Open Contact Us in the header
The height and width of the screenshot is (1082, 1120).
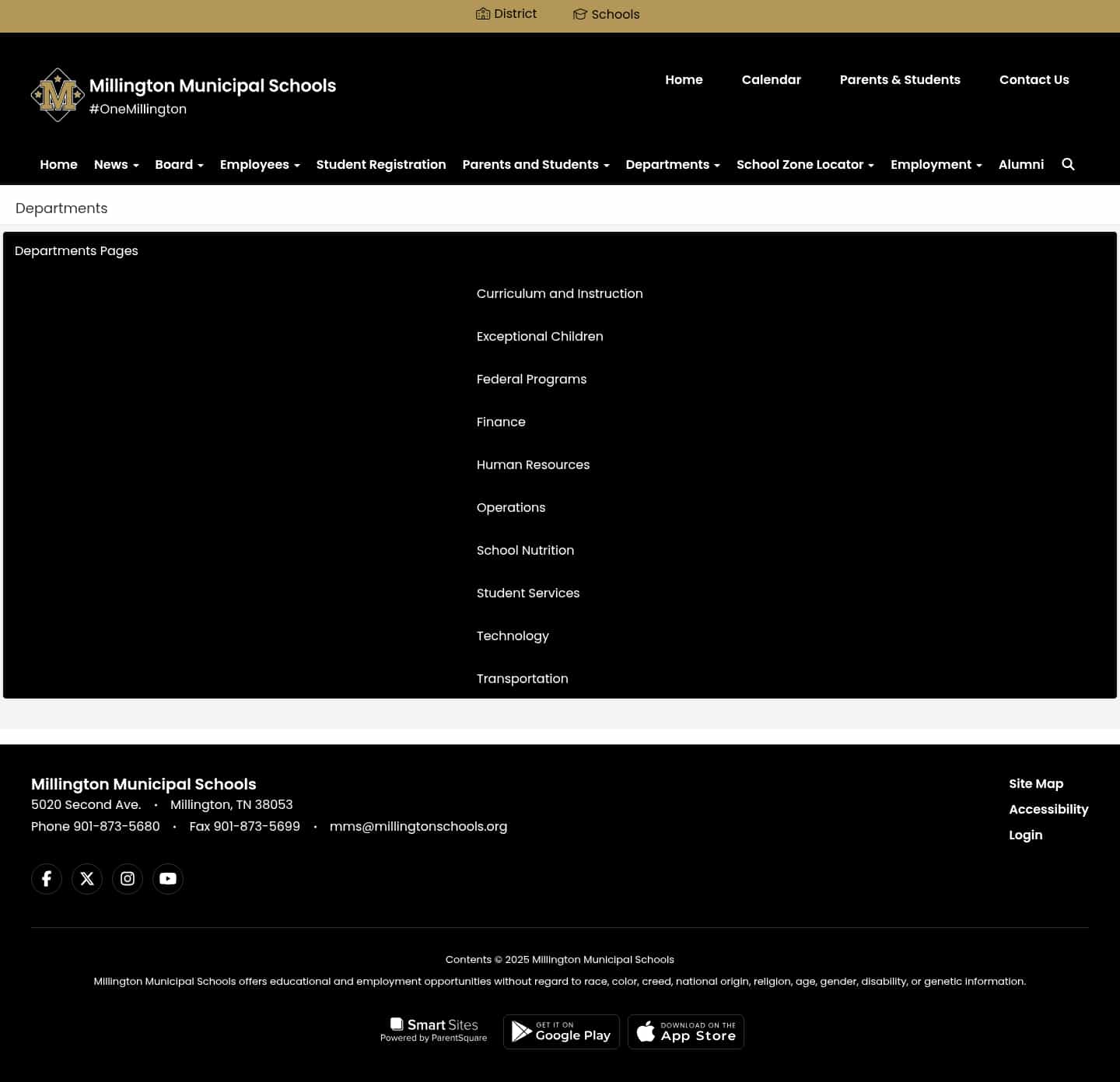coord(1034,79)
